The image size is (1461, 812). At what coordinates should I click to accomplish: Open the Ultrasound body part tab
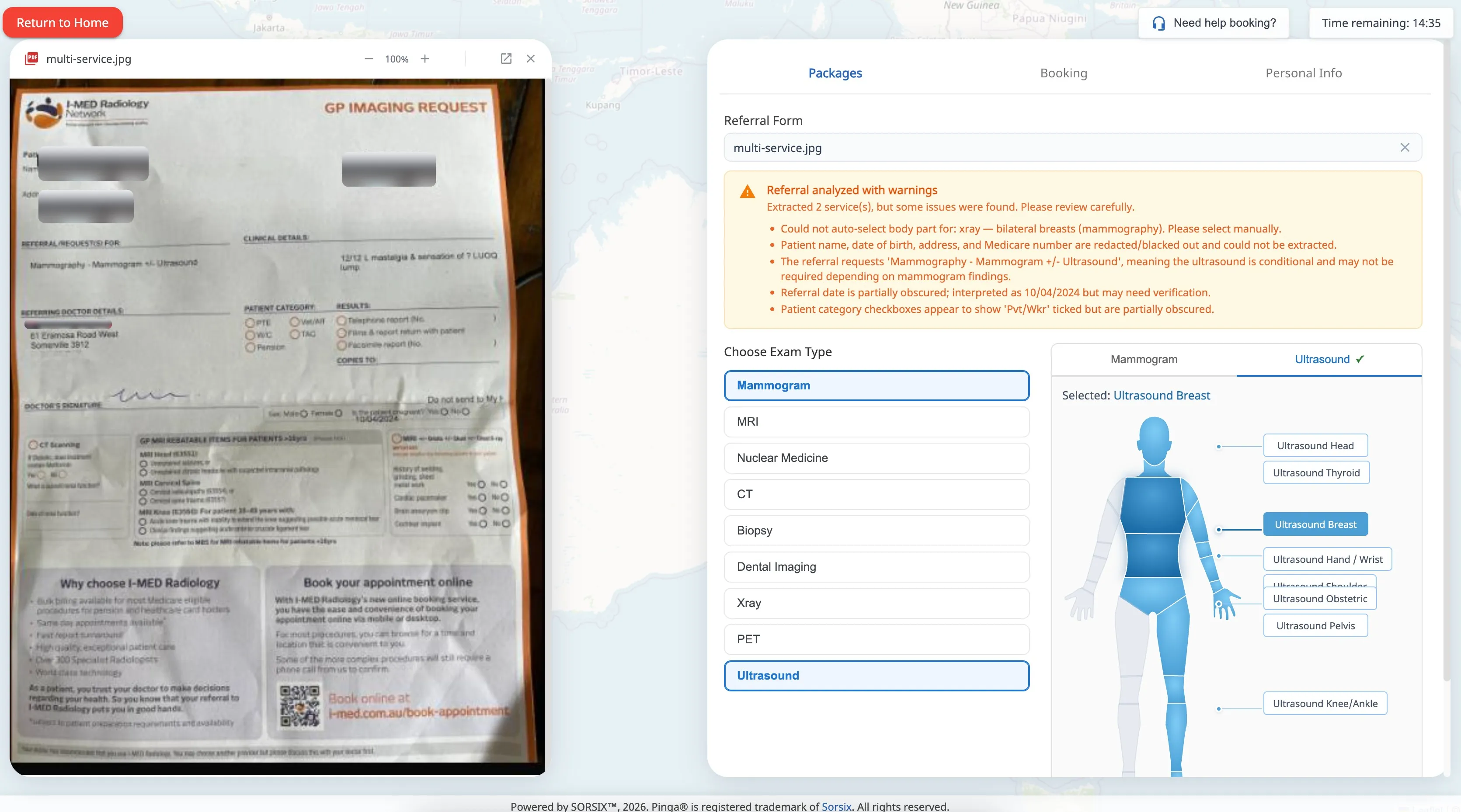(x=1329, y=360)
